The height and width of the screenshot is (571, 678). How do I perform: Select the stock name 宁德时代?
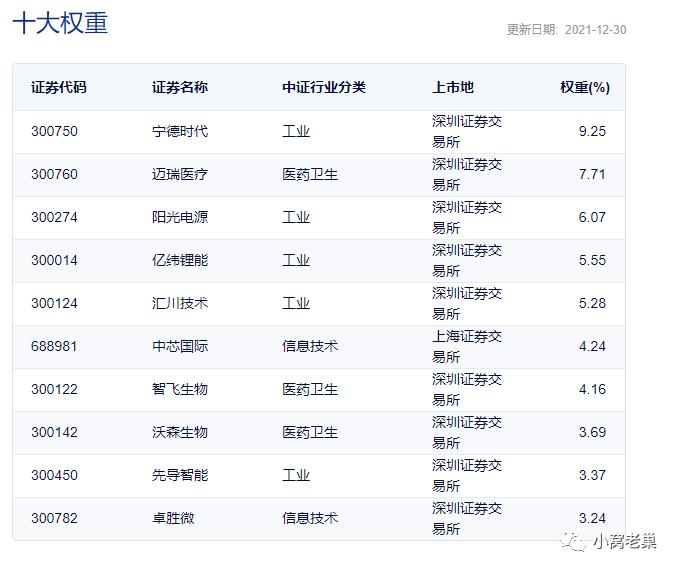180,131
